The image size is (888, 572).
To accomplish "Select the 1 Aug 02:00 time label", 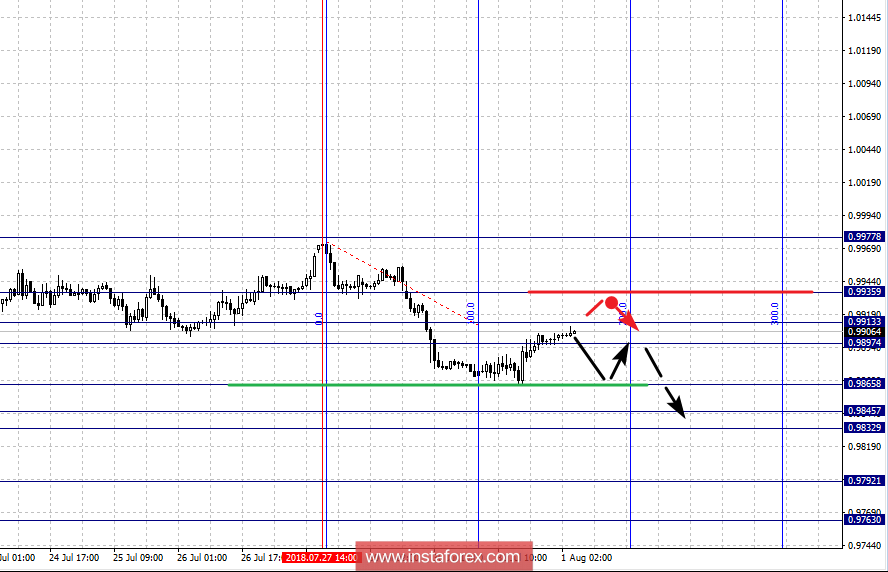I will 587,558.
